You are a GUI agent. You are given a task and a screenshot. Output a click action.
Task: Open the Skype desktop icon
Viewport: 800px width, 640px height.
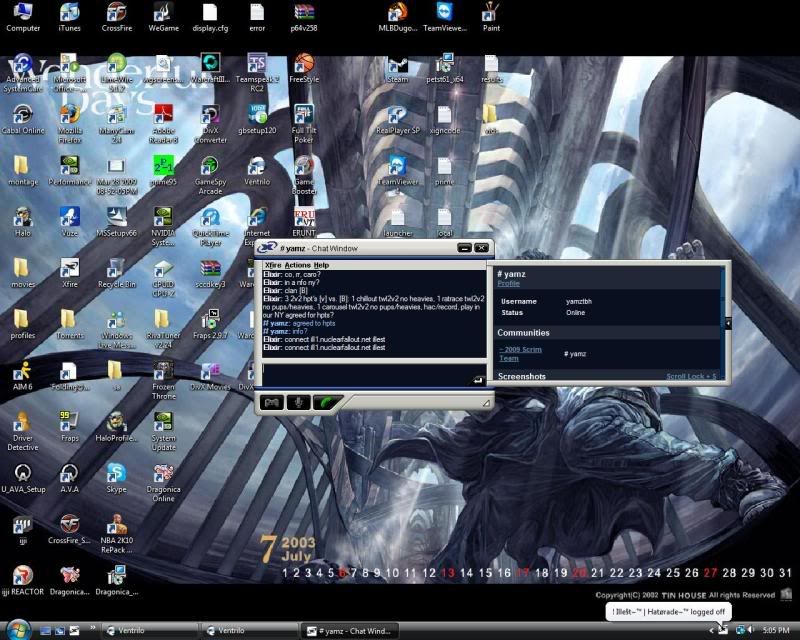tap(116, 474)
